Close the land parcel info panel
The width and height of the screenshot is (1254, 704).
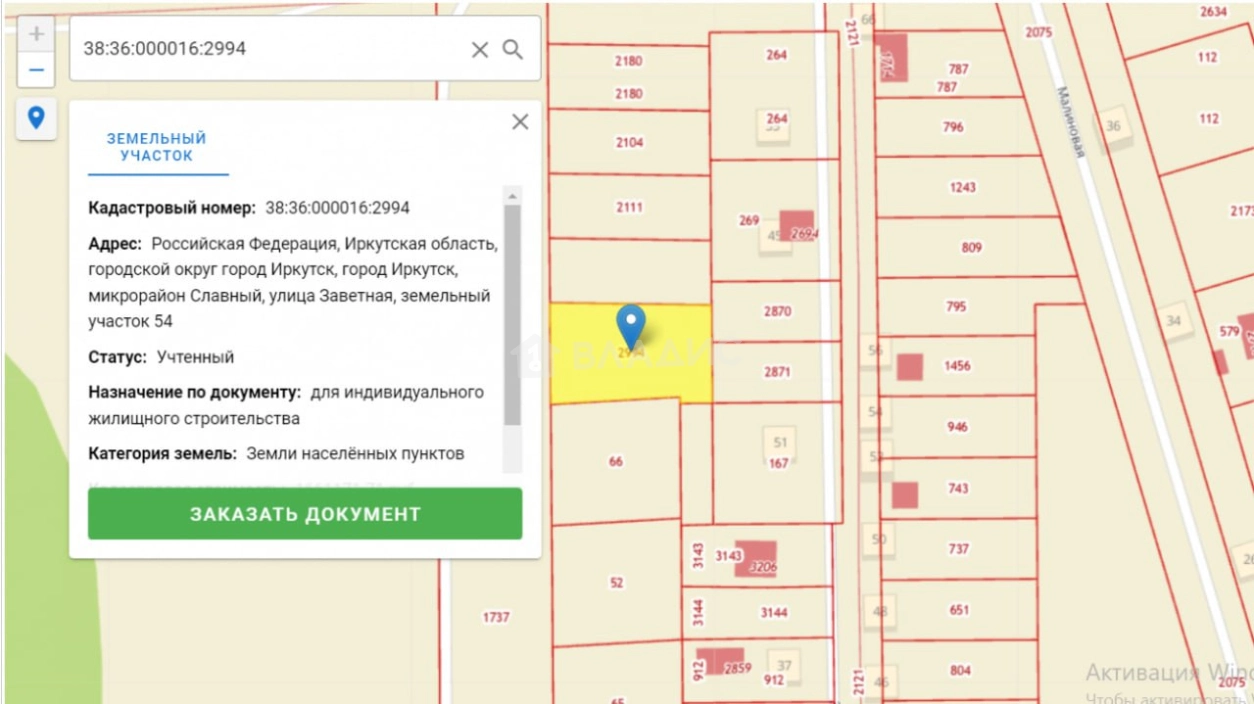point(520,122)
